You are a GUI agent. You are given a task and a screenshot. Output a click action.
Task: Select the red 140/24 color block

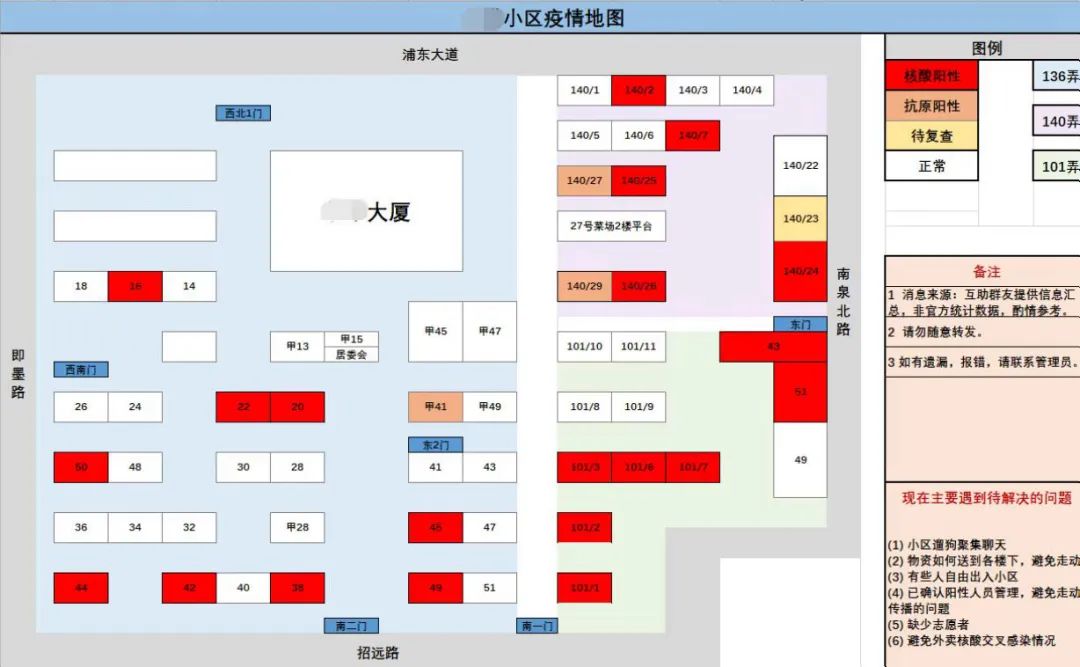tap(799, 270)
